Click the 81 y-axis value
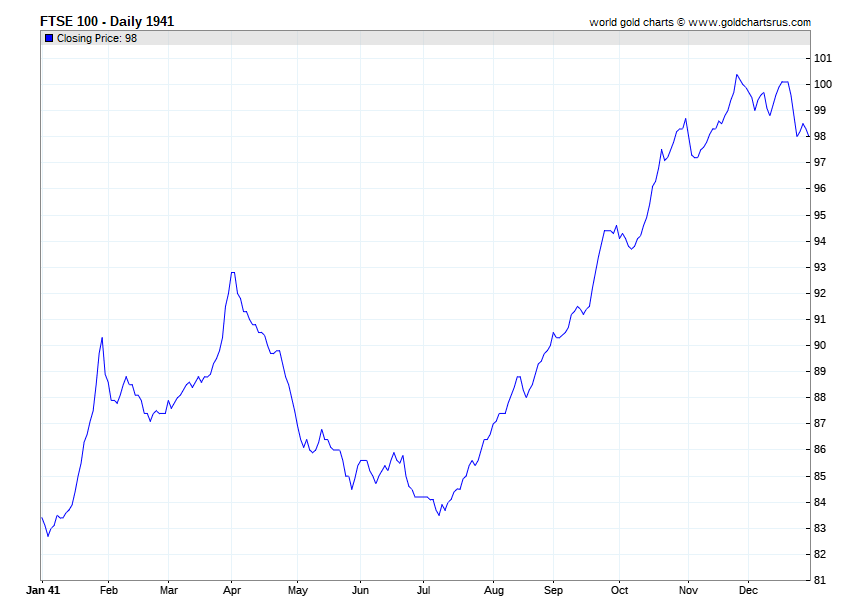 pos(820,580)
